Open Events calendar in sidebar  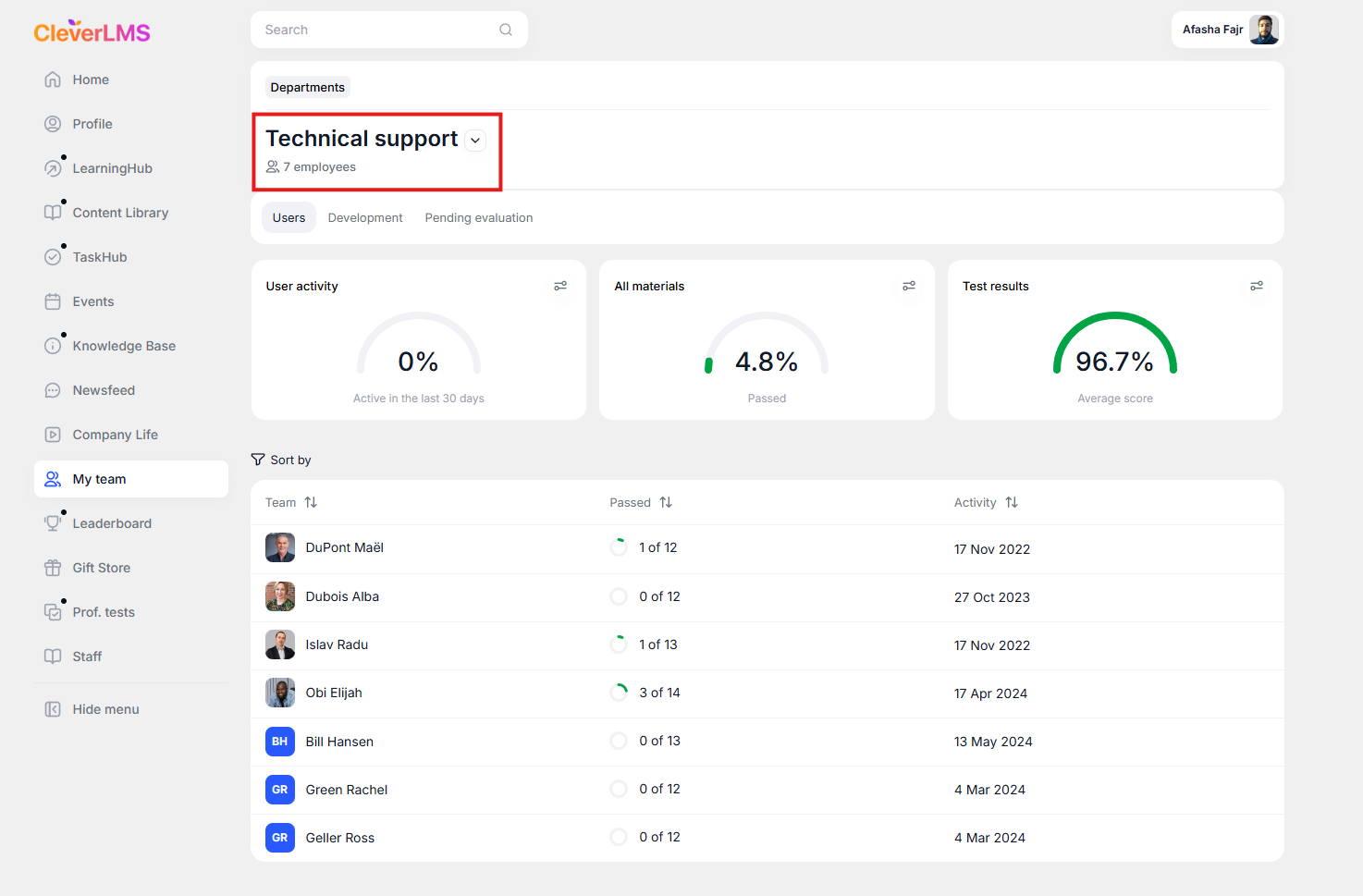coord(92,301)
